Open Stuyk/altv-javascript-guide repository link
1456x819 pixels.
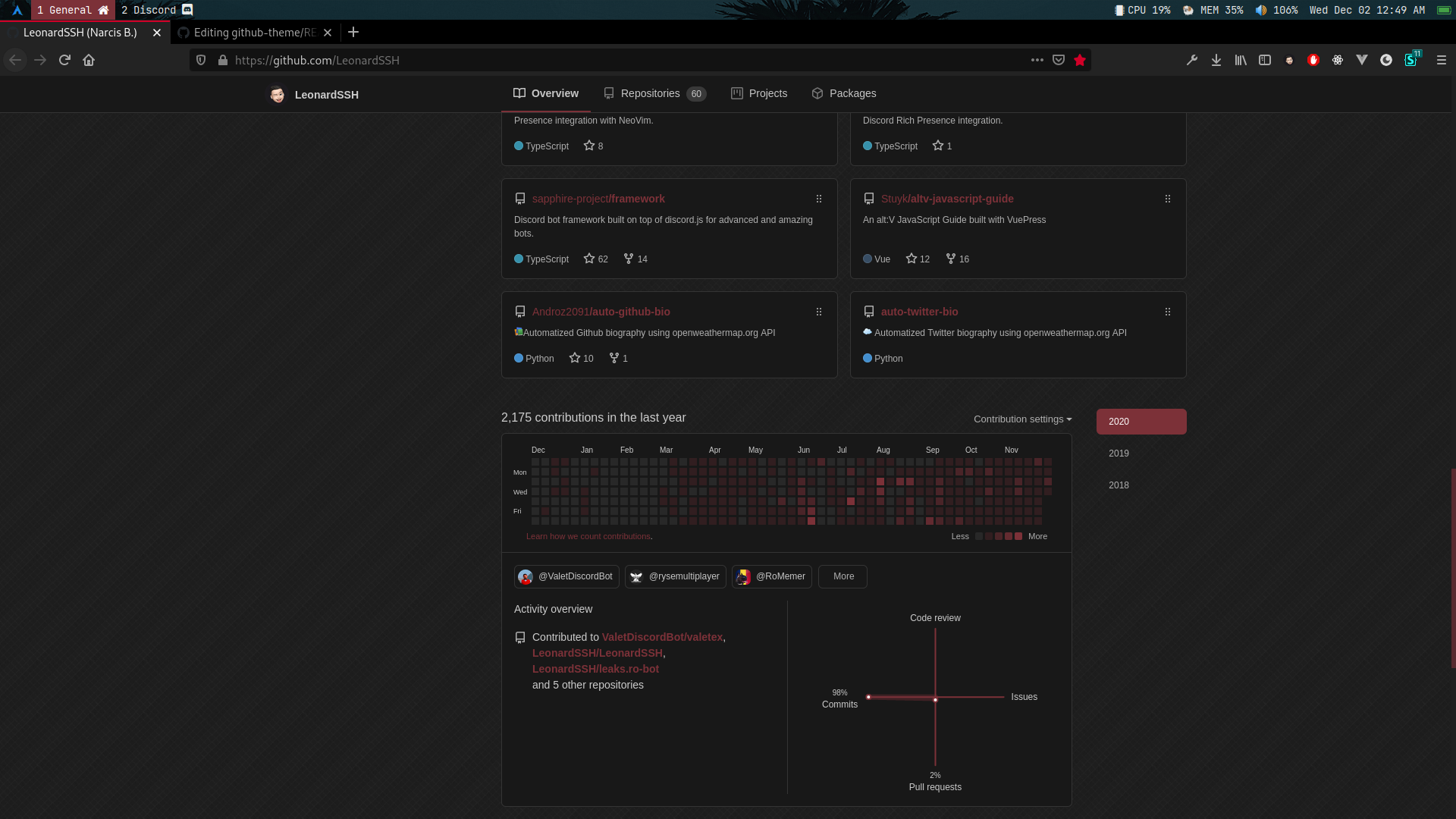click(947, 199)
